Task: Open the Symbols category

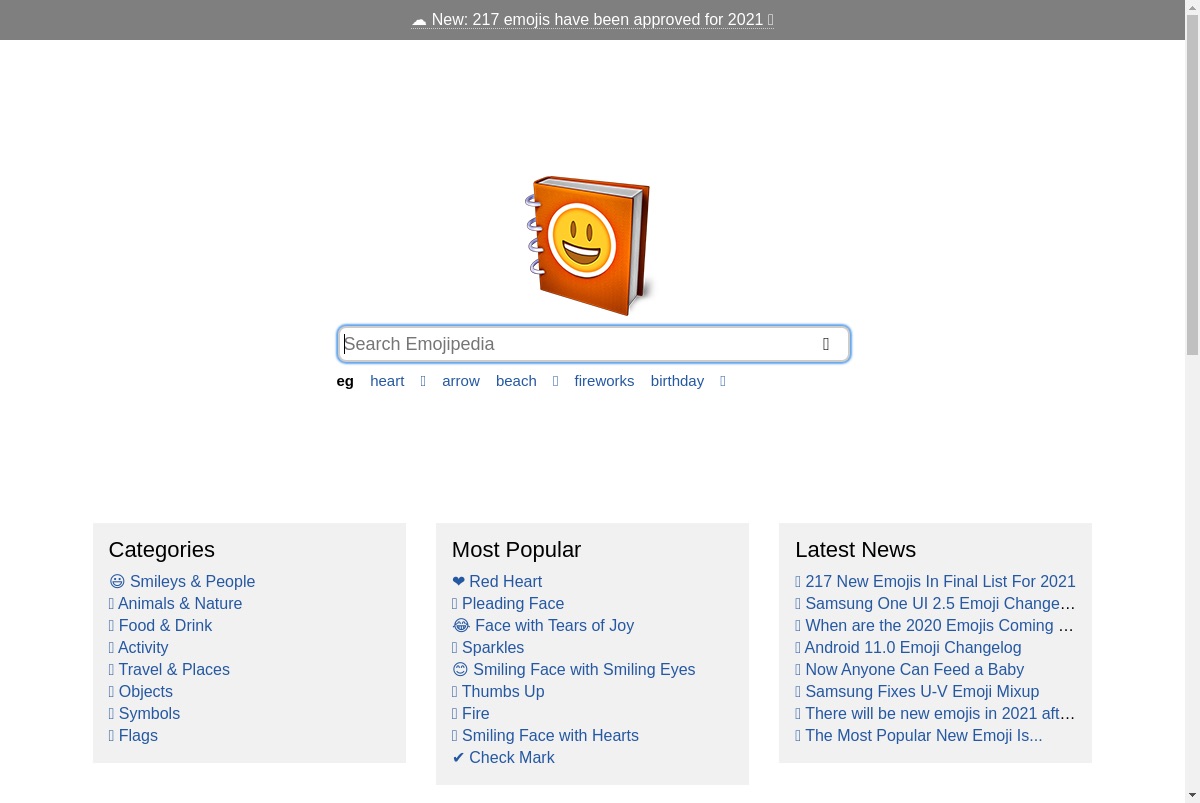Action: tap(144, 714)
